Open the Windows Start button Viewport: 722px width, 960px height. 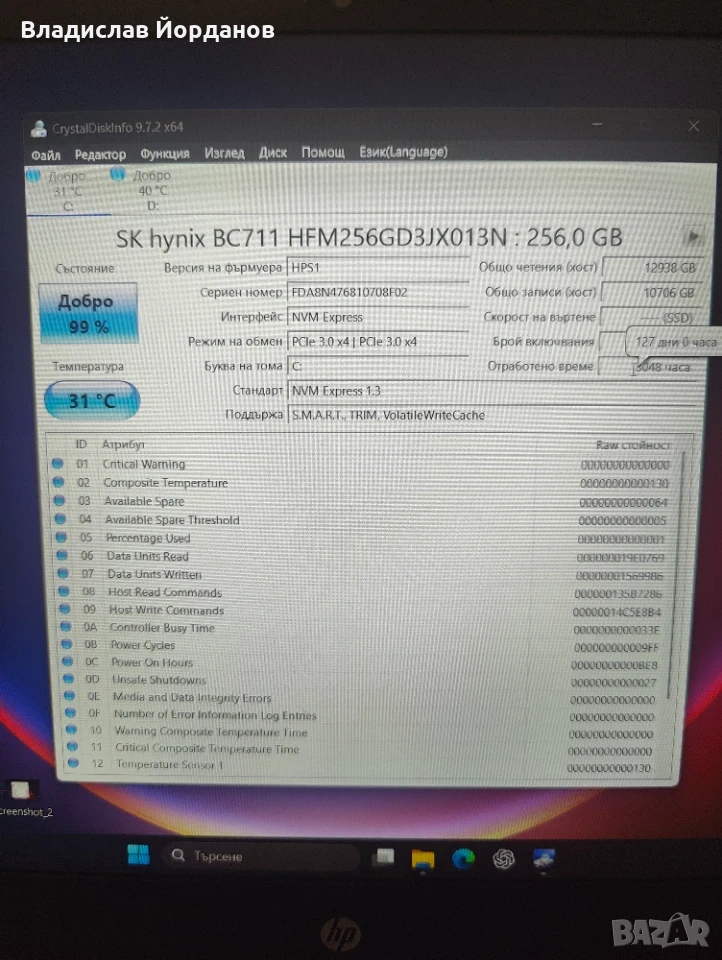138,855
